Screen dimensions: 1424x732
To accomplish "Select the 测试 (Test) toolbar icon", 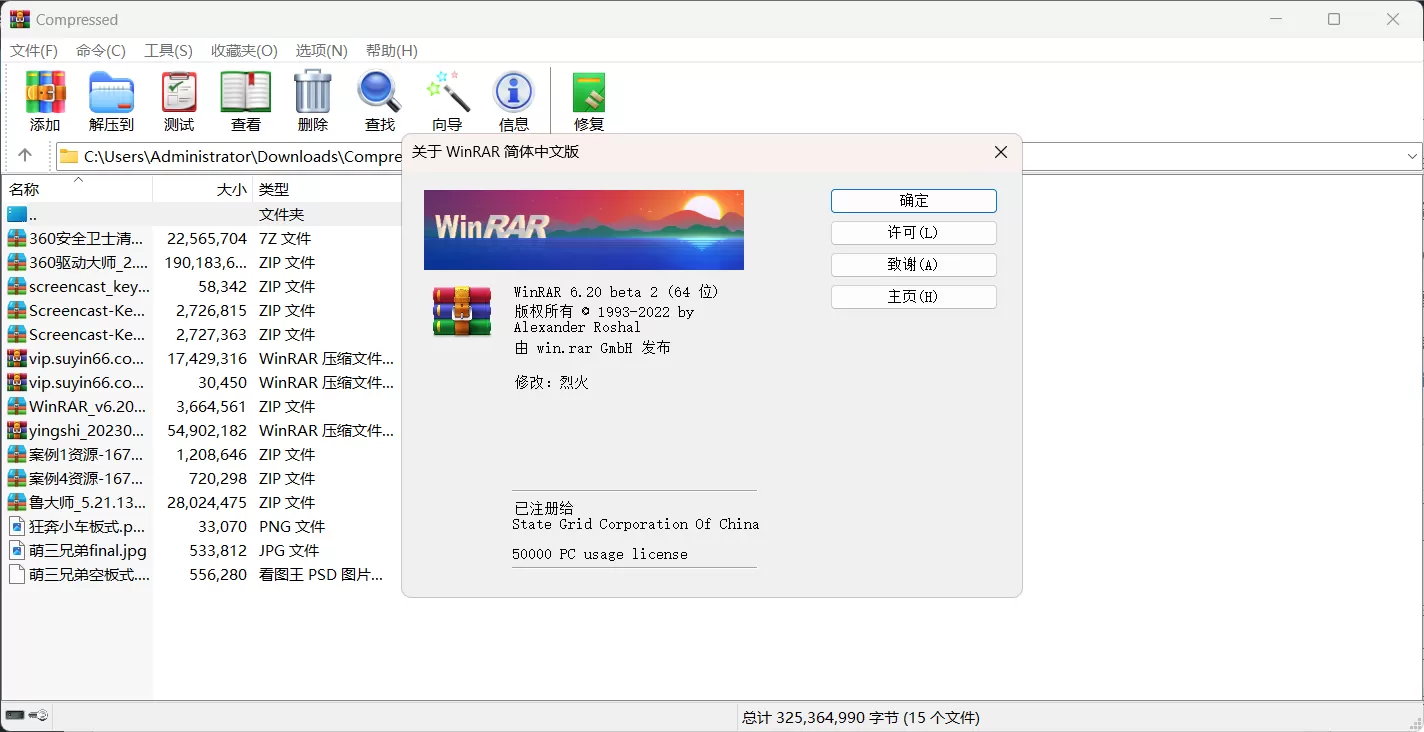I will coord(178,100).
